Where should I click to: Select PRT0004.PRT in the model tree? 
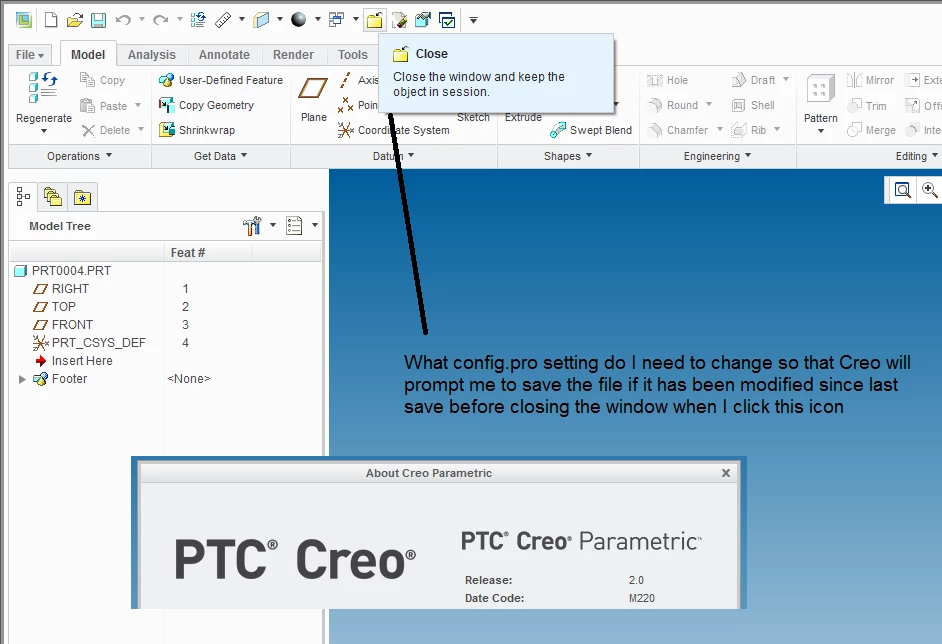[x=62, y=271]
